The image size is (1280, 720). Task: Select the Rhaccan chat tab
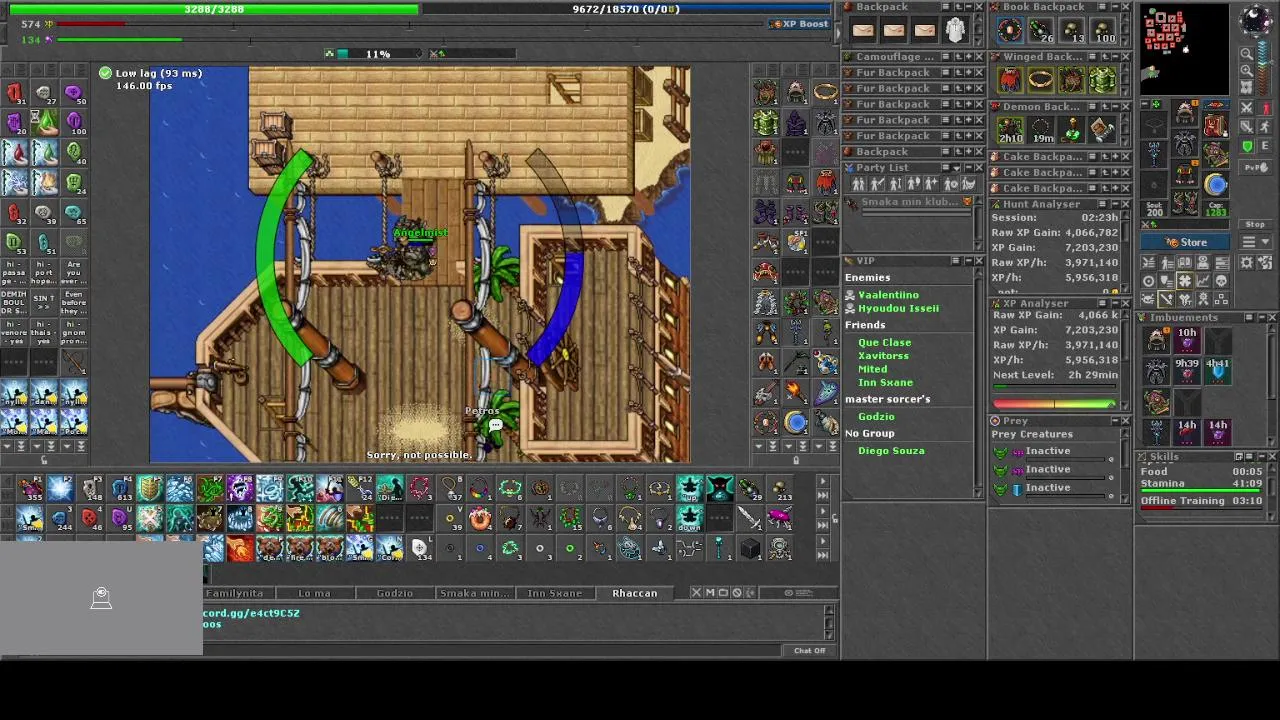click(x=635, y=593)
